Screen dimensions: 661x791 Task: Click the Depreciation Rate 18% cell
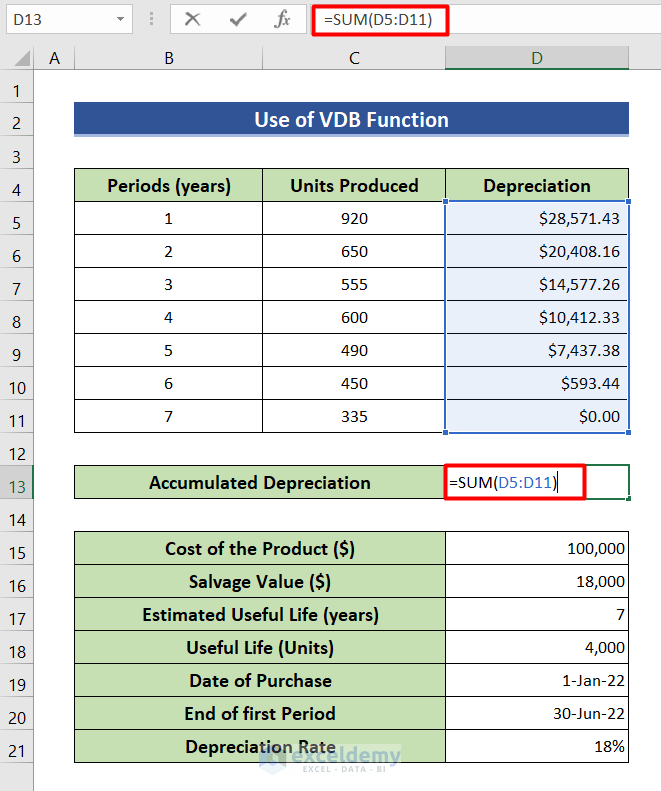(537, 747)
